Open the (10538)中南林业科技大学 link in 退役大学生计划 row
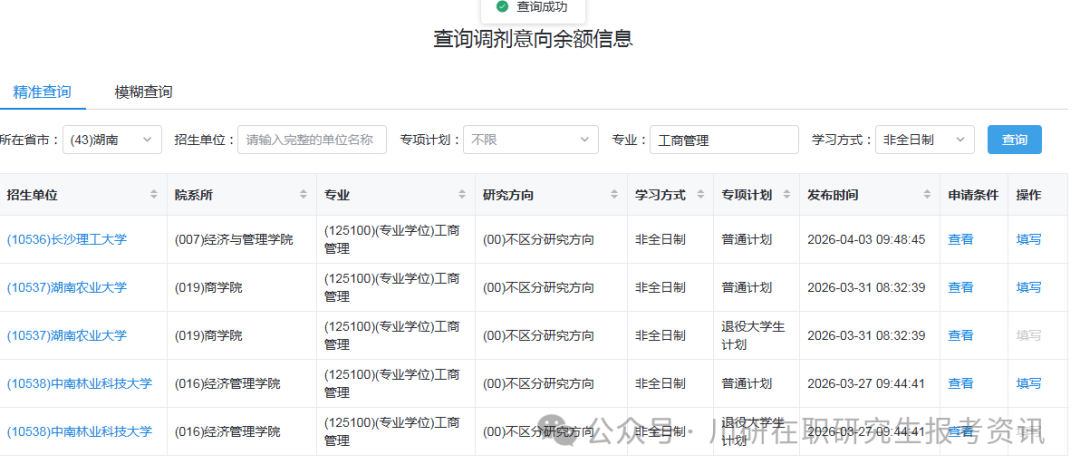 pos(79,432)
